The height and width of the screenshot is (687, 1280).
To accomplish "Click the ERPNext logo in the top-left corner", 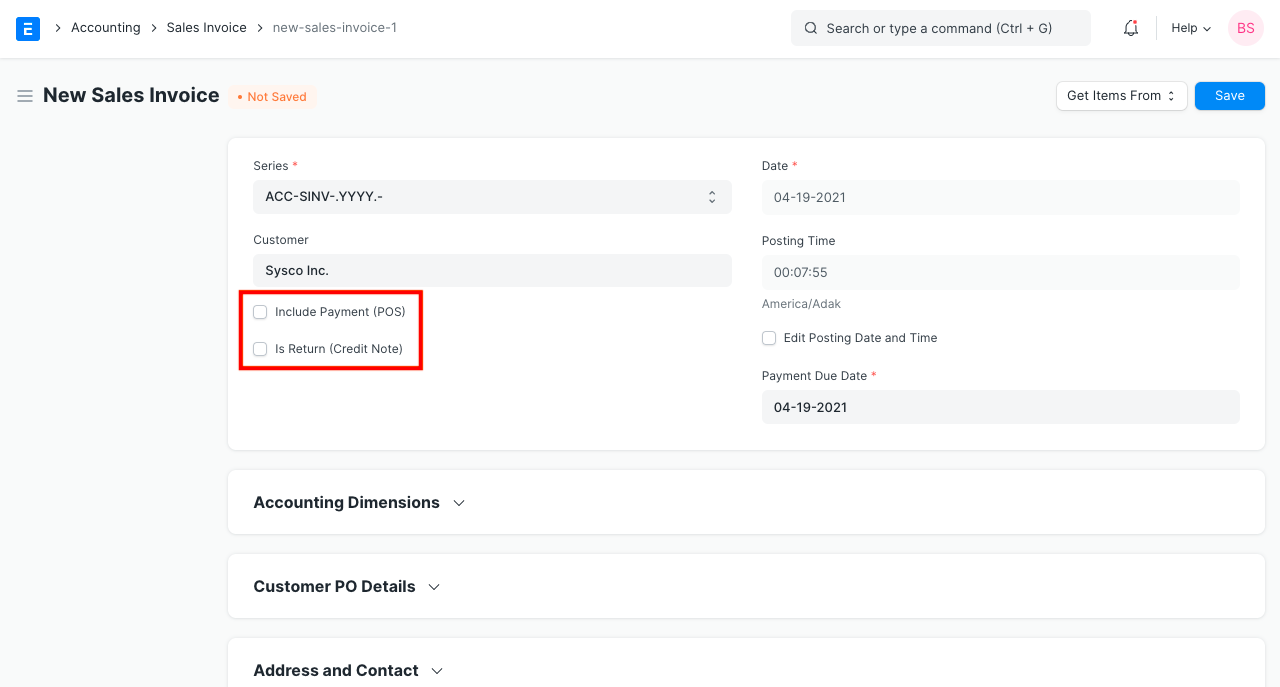I will click(x=27, y=28).
